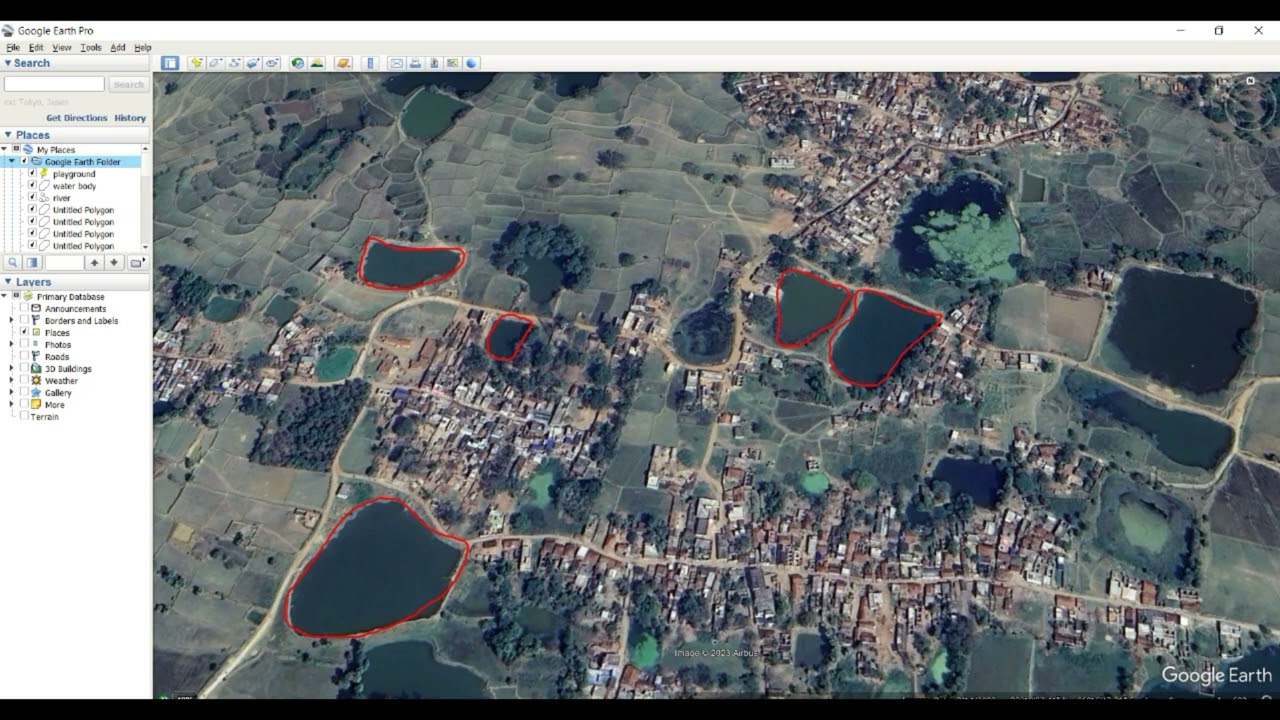Image resolution: width=1280 pixels, height=720 pixels.
Task: Enable the Roads layer checkbox
Action: 24,356
